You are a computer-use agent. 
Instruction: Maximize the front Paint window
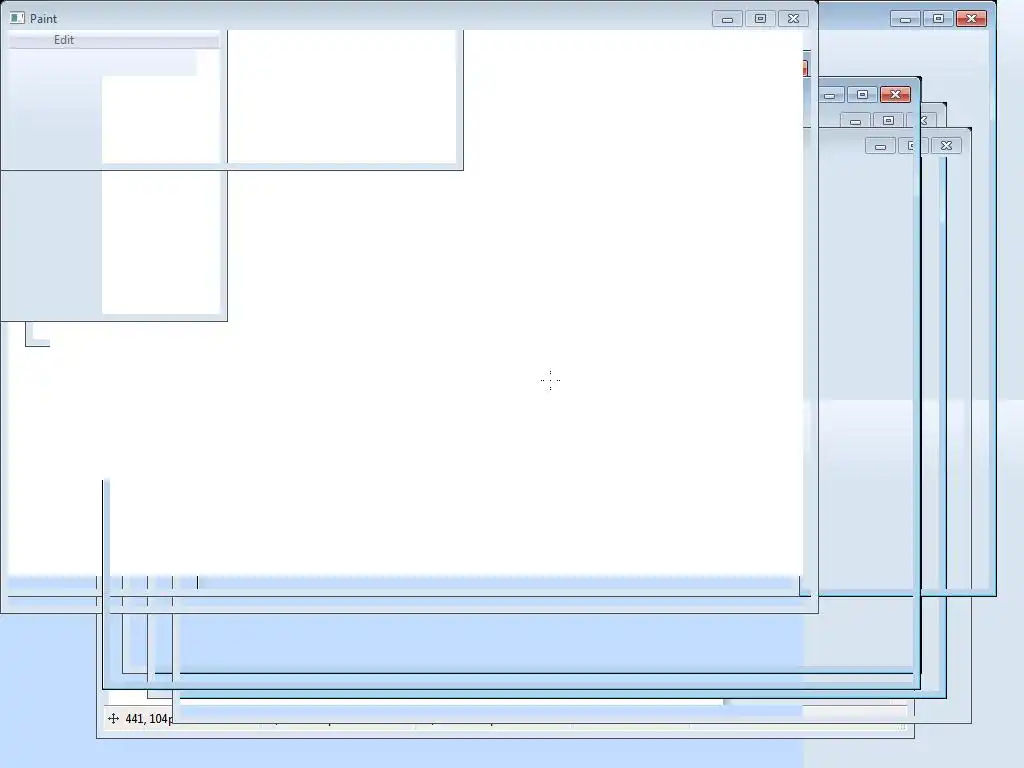pyautogui.click(x=760, y=19)
